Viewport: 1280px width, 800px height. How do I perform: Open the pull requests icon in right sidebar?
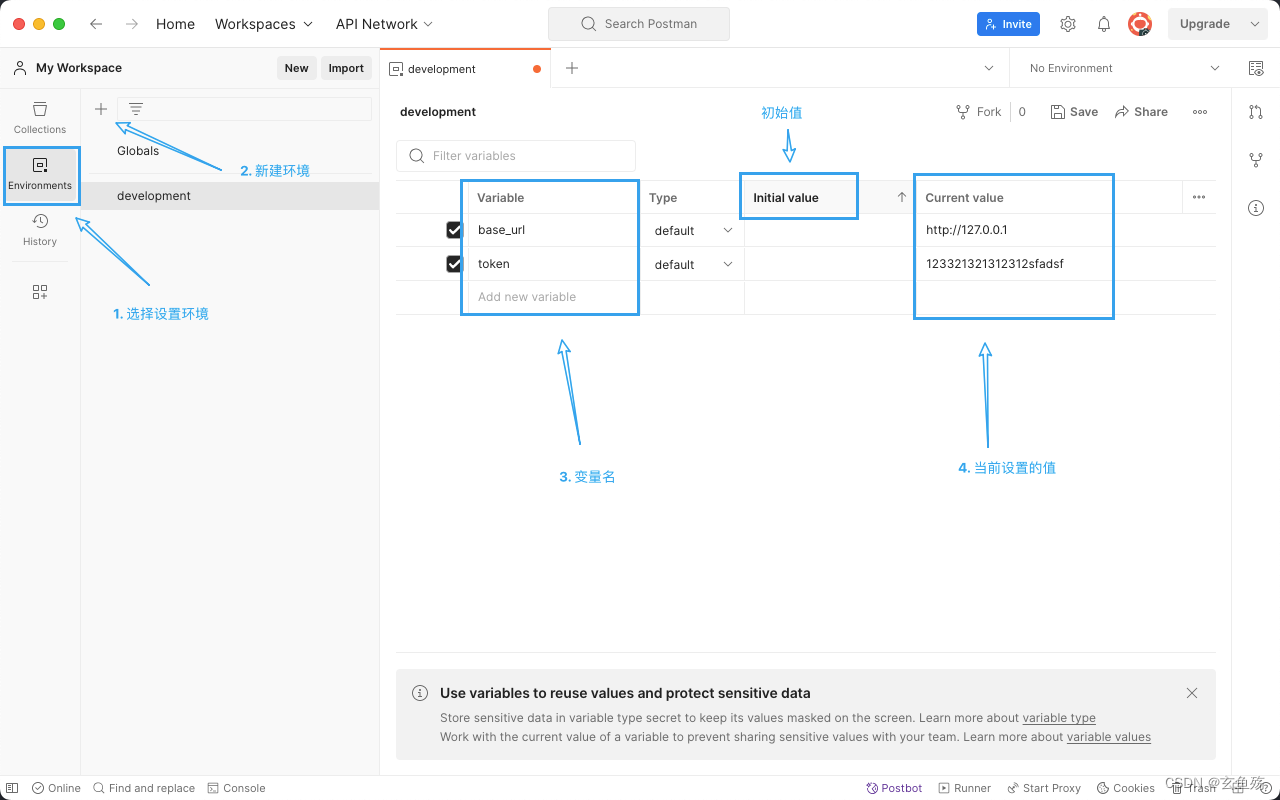pyautogui.click(x=1256, y=112)
